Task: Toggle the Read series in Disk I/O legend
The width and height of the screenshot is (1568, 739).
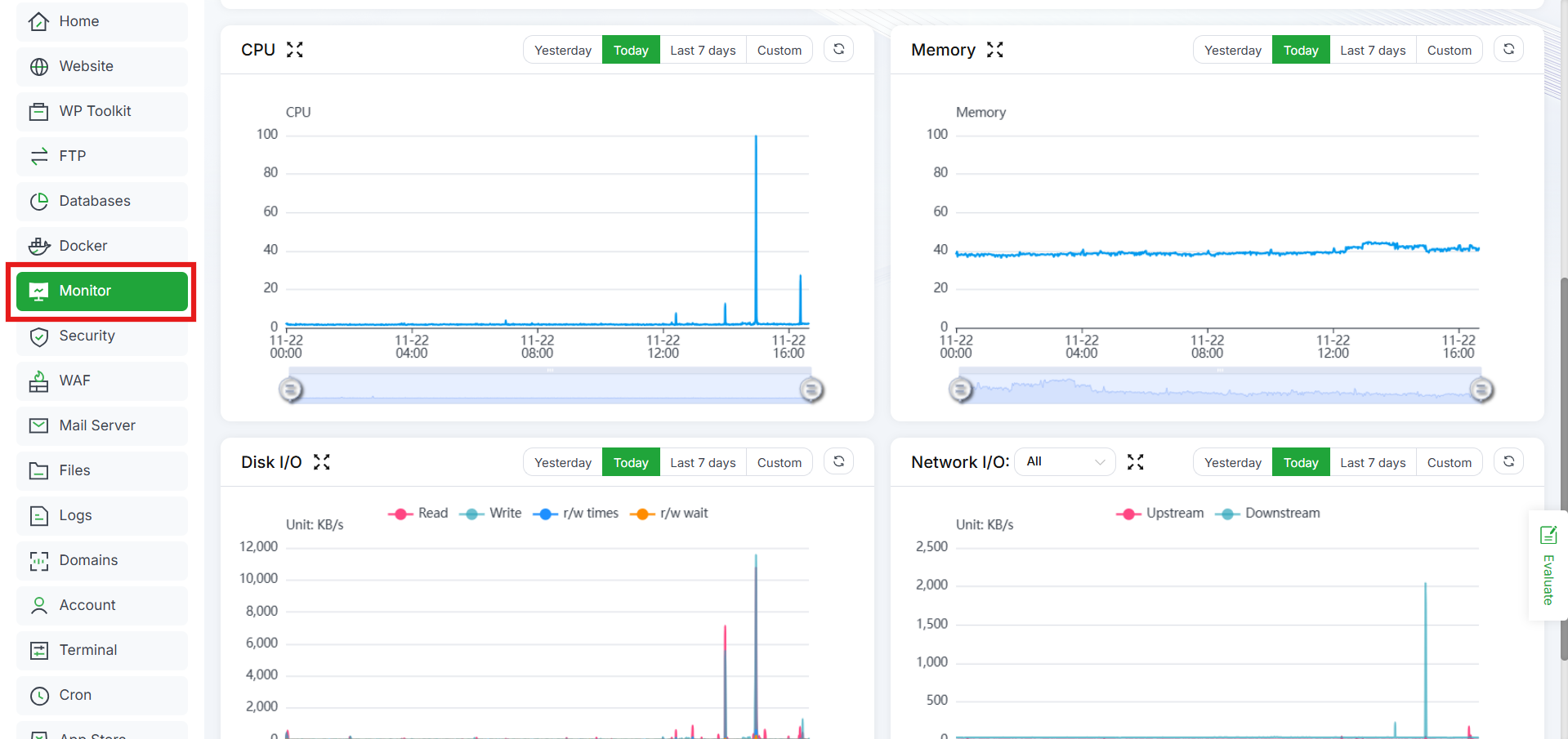Action: 418,514
